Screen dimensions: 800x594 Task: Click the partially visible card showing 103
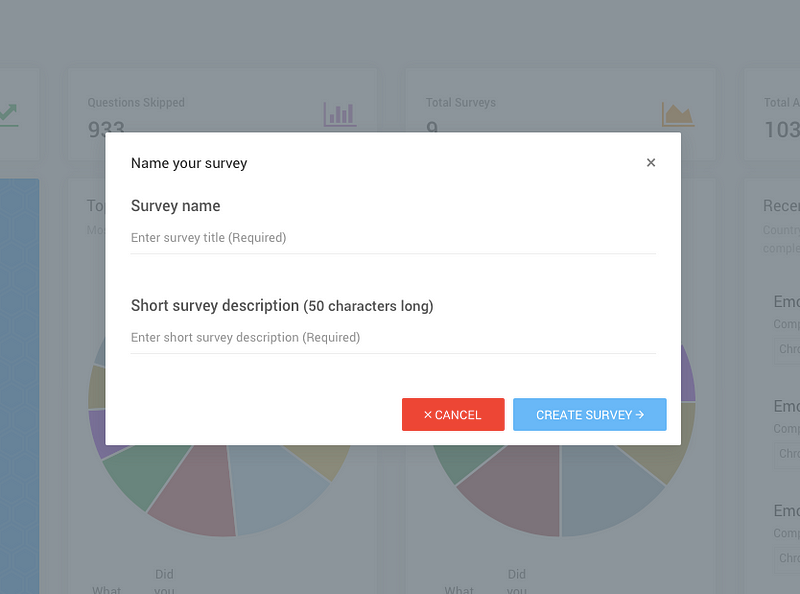click(x=771, y=115)
